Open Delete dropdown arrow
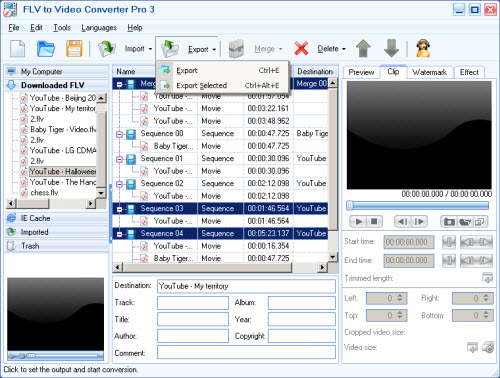500x378 pixels. pos(344,49)
